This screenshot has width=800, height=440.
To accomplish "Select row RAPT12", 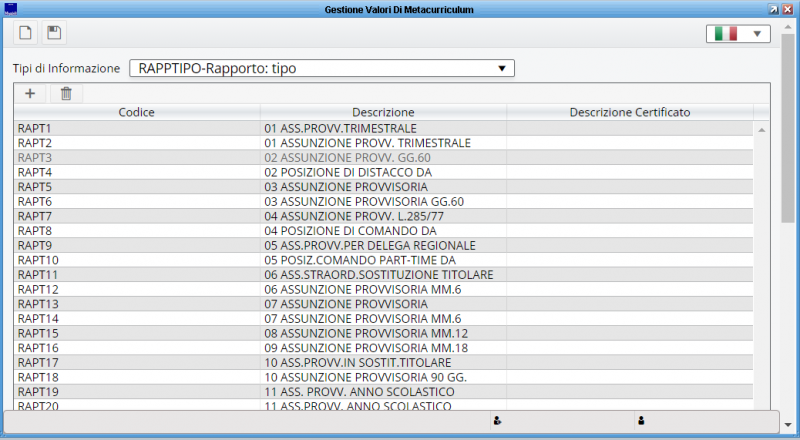I will (x=384, y=289).
